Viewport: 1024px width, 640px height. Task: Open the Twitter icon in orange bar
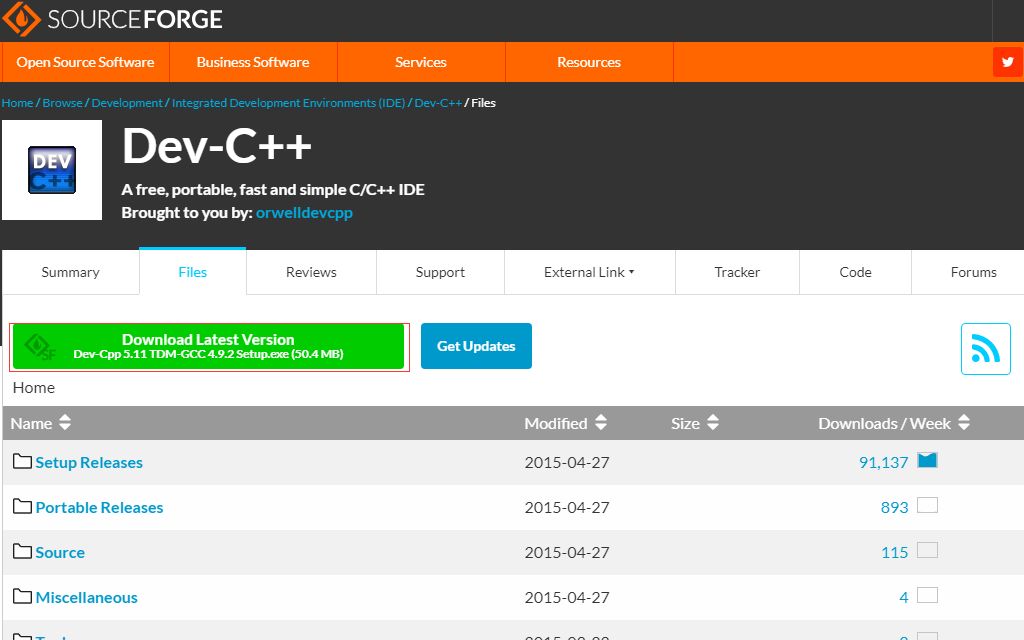(1008, 62)
